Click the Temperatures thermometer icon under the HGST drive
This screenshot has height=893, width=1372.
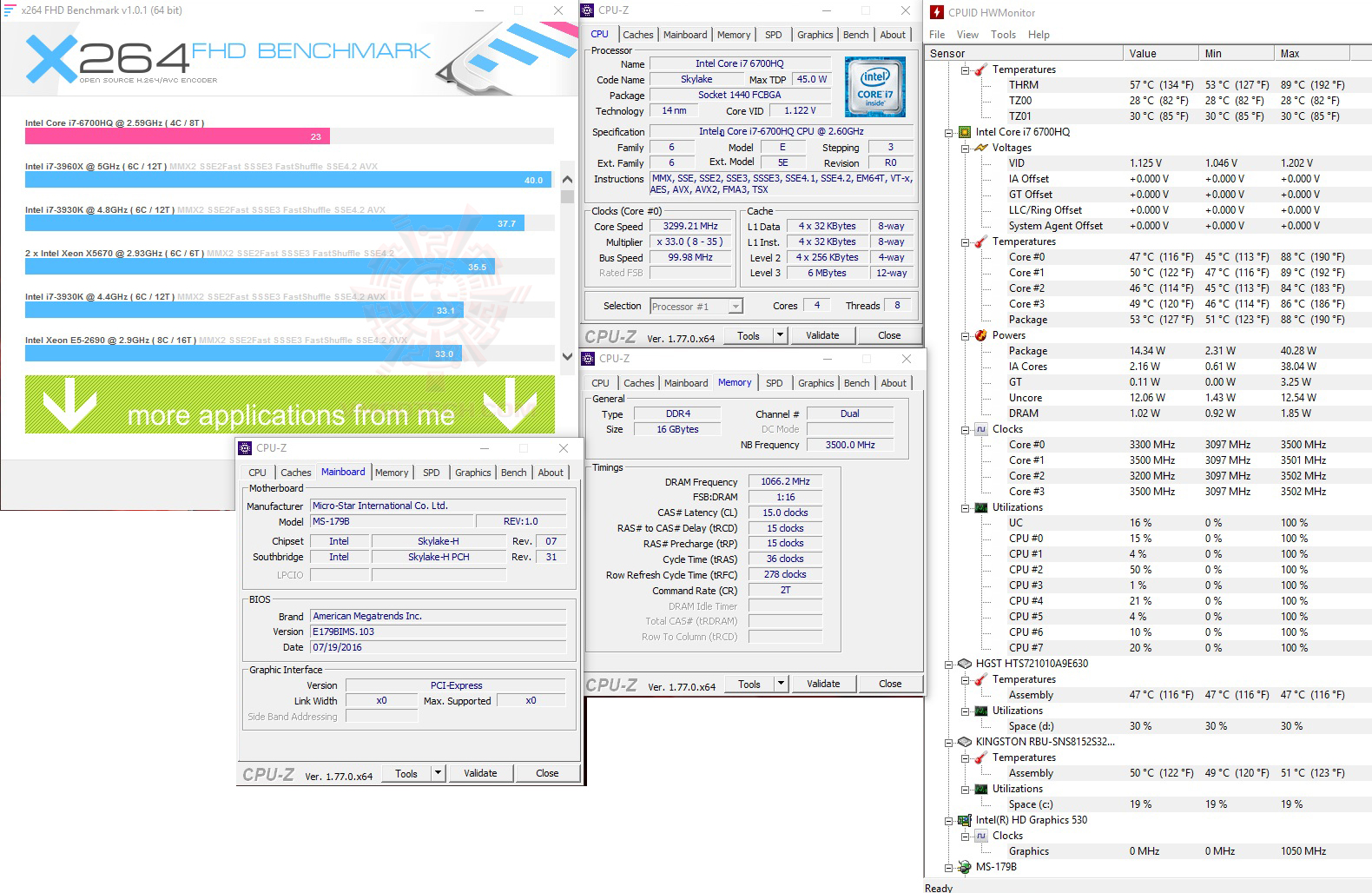(980, 679)
